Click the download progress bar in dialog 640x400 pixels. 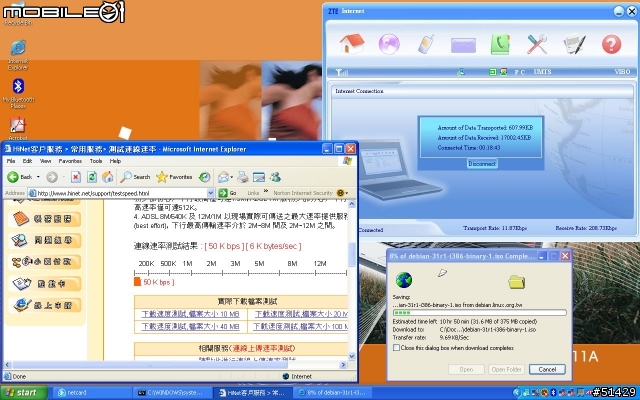(x=479, y=313)
